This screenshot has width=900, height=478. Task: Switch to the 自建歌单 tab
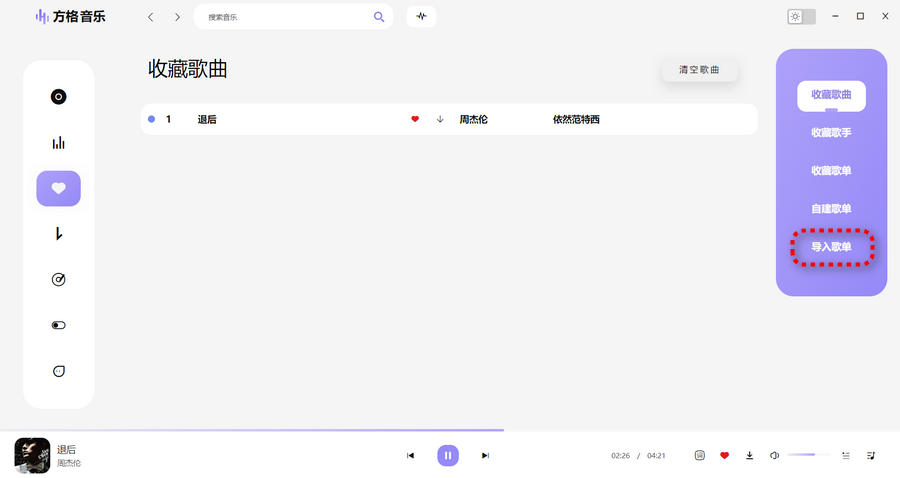[831, 208]
